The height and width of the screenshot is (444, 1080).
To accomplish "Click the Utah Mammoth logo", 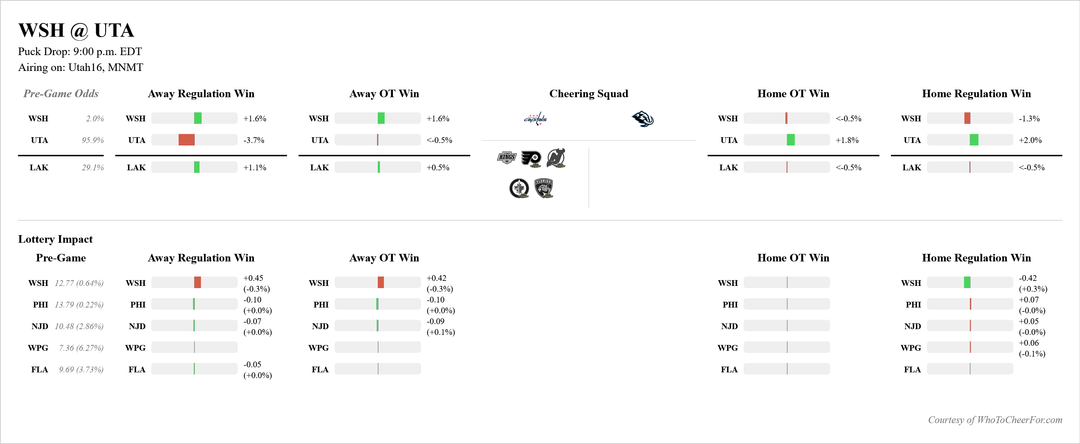I will 642,119.
